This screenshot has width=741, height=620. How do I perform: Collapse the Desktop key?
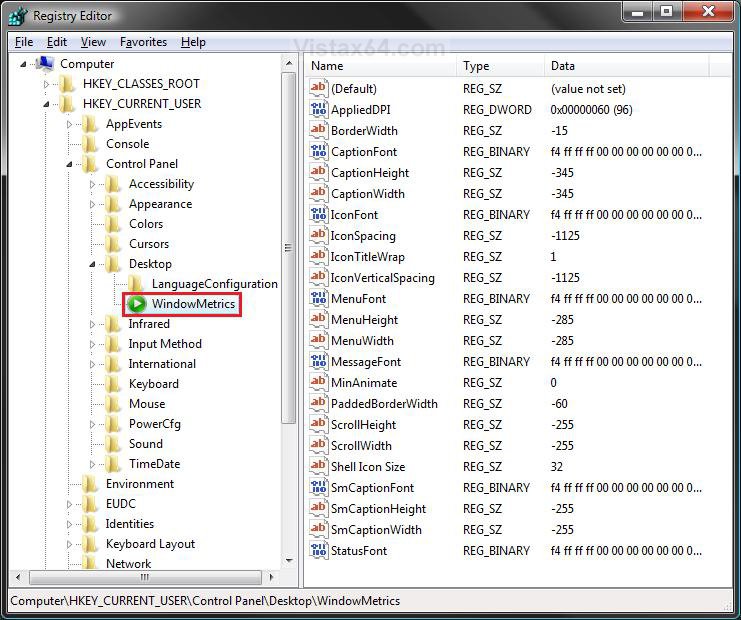[92, 264]
